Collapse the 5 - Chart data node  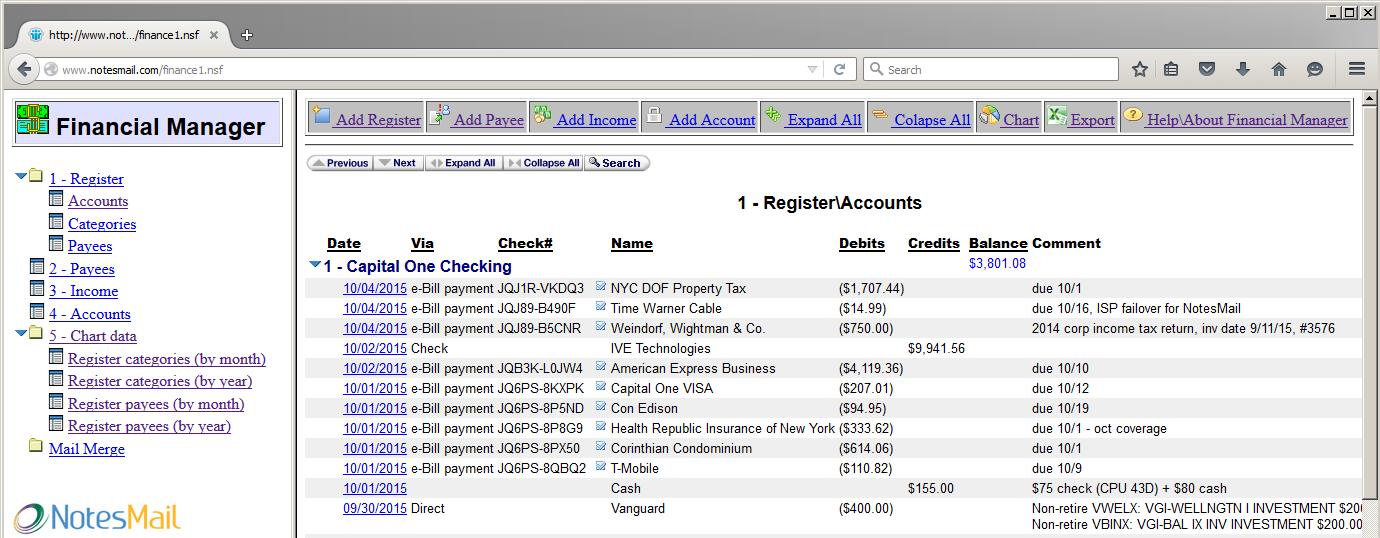pos(22,334)
